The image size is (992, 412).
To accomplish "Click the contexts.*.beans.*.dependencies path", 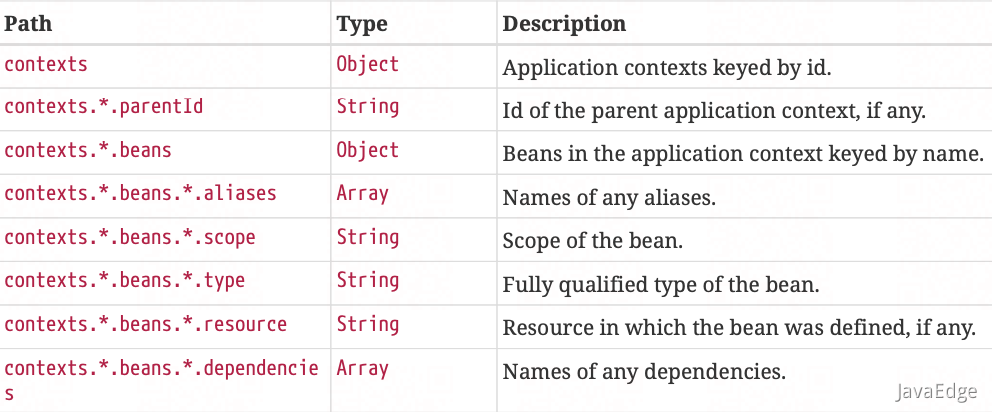I will pyautogui.click(x=161, y=369).
